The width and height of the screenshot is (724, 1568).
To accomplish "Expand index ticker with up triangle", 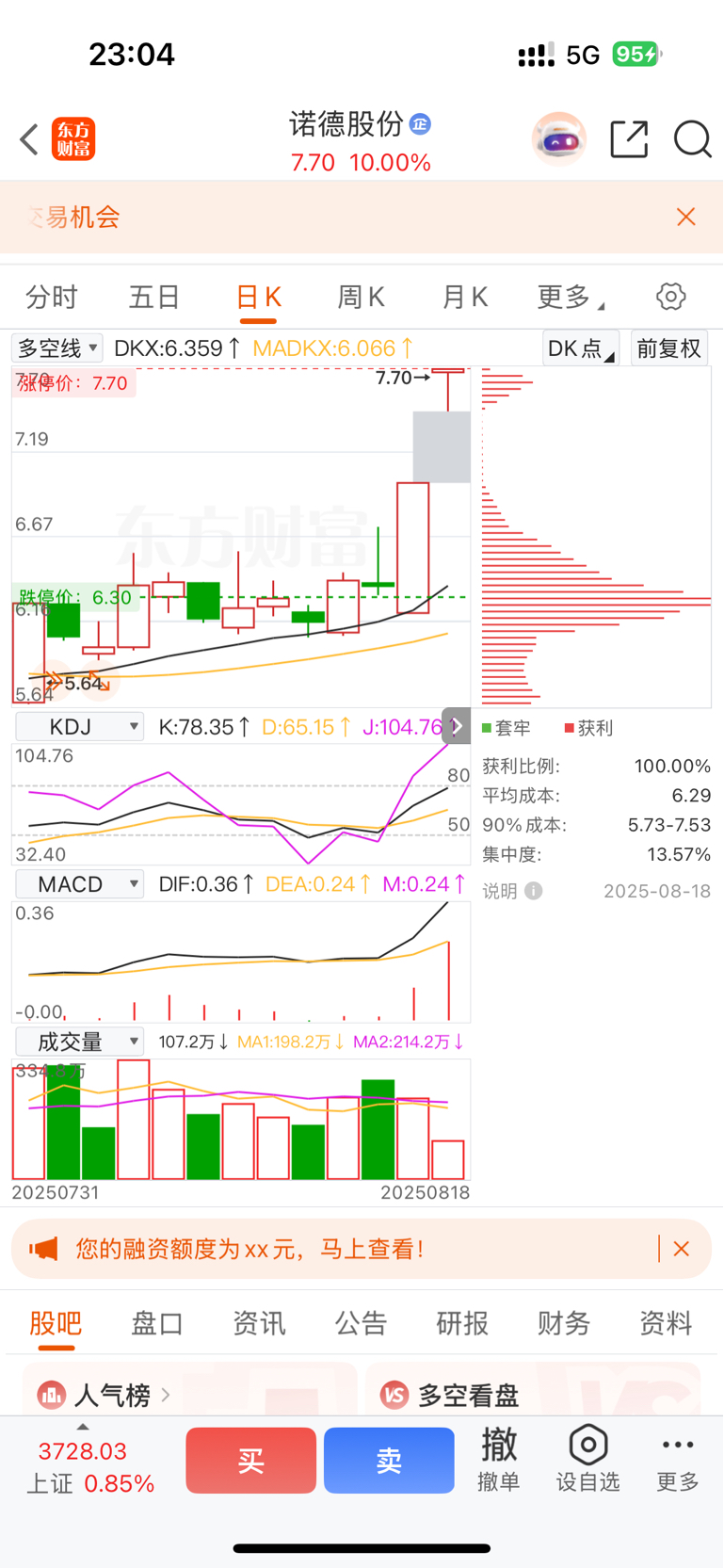I will [83, 1428].
